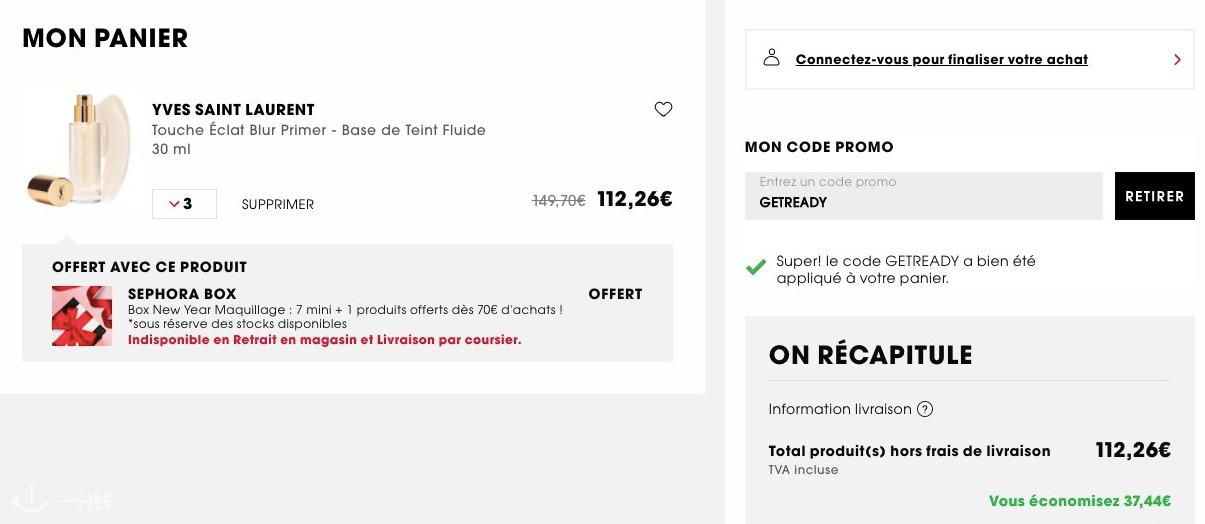Image resolution: width=1205 pixels, height=524 pixels.
Task: Open the Sephora Box red gift thumbnail
Action: coord(82,316)
